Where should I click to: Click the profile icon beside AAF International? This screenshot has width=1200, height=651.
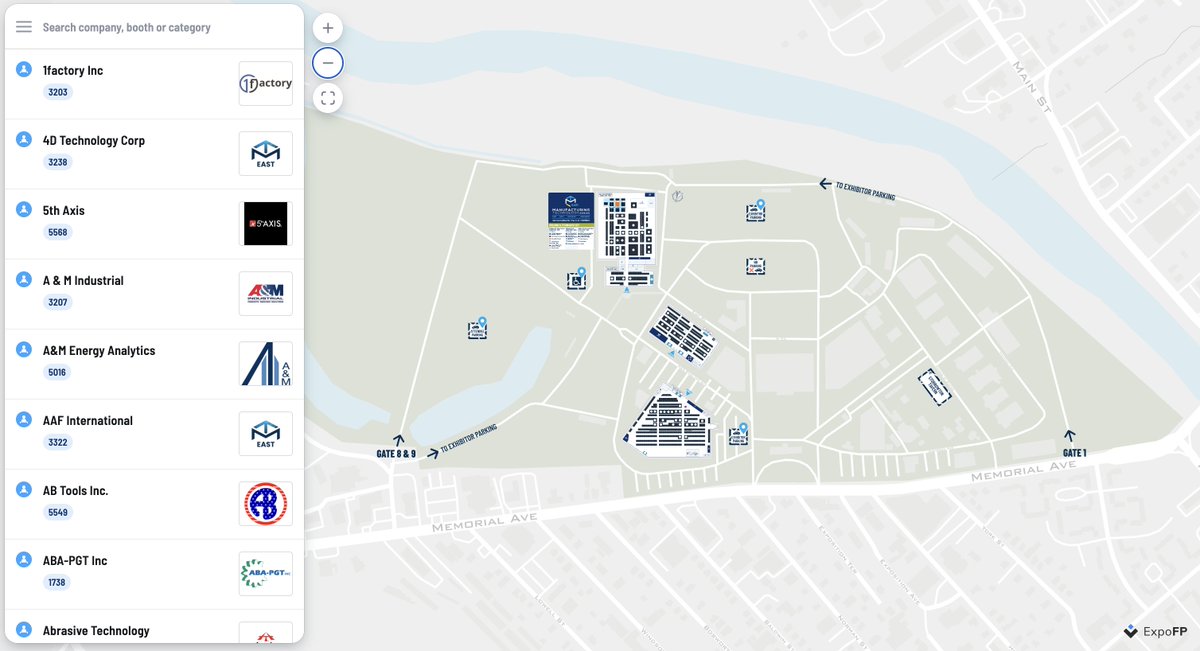[24, 419]
